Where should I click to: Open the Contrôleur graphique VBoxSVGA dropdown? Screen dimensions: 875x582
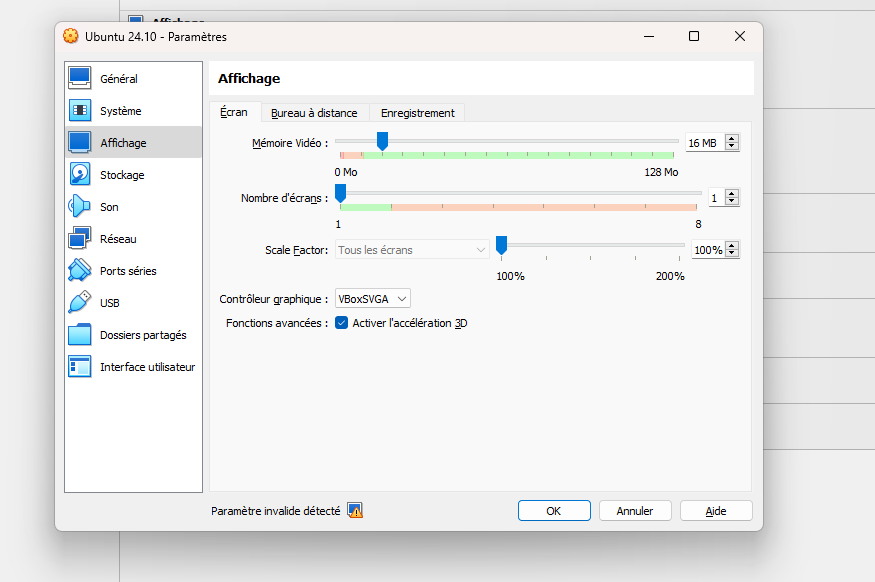pyautogui.click(x=373, y=299)
